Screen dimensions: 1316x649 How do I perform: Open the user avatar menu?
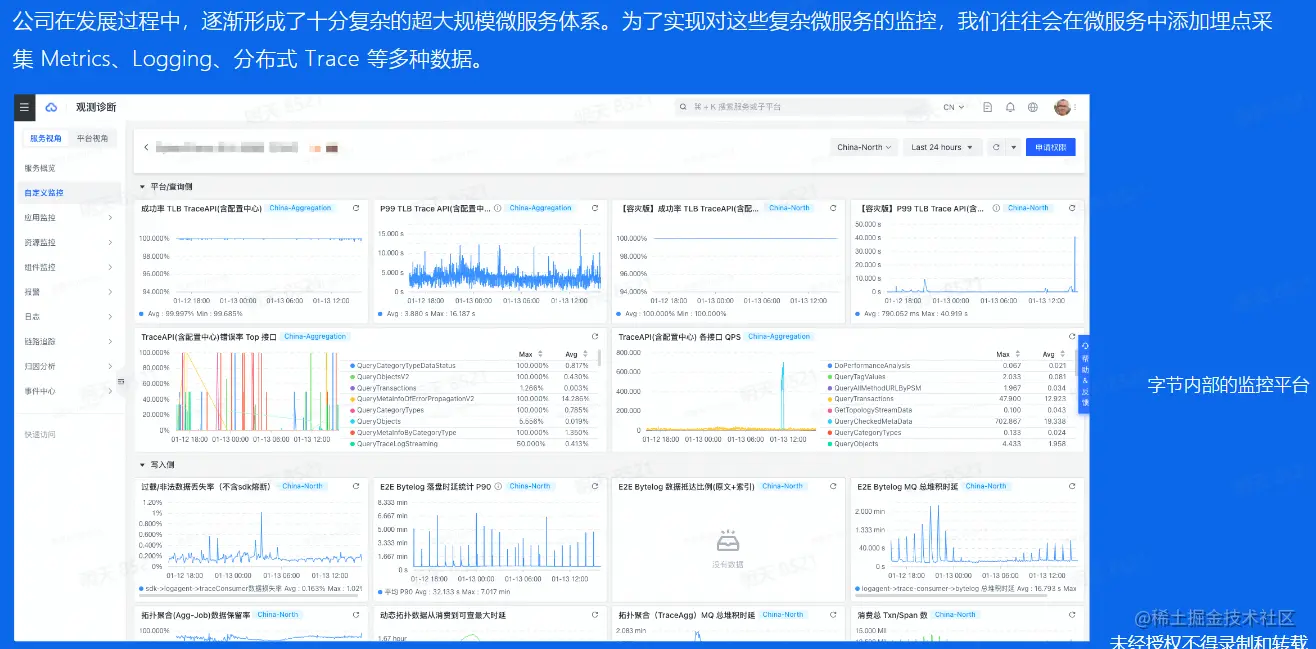[x=1062, y=107]
